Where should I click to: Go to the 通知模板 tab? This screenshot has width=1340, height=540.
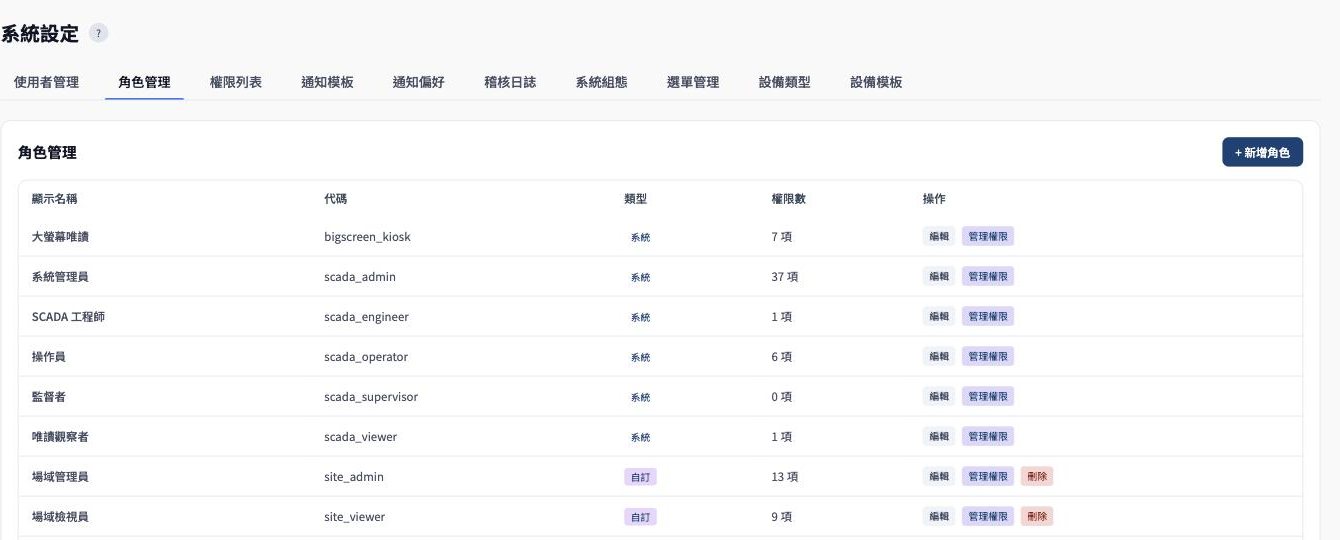pyautogui.click(x=327, y=82)
